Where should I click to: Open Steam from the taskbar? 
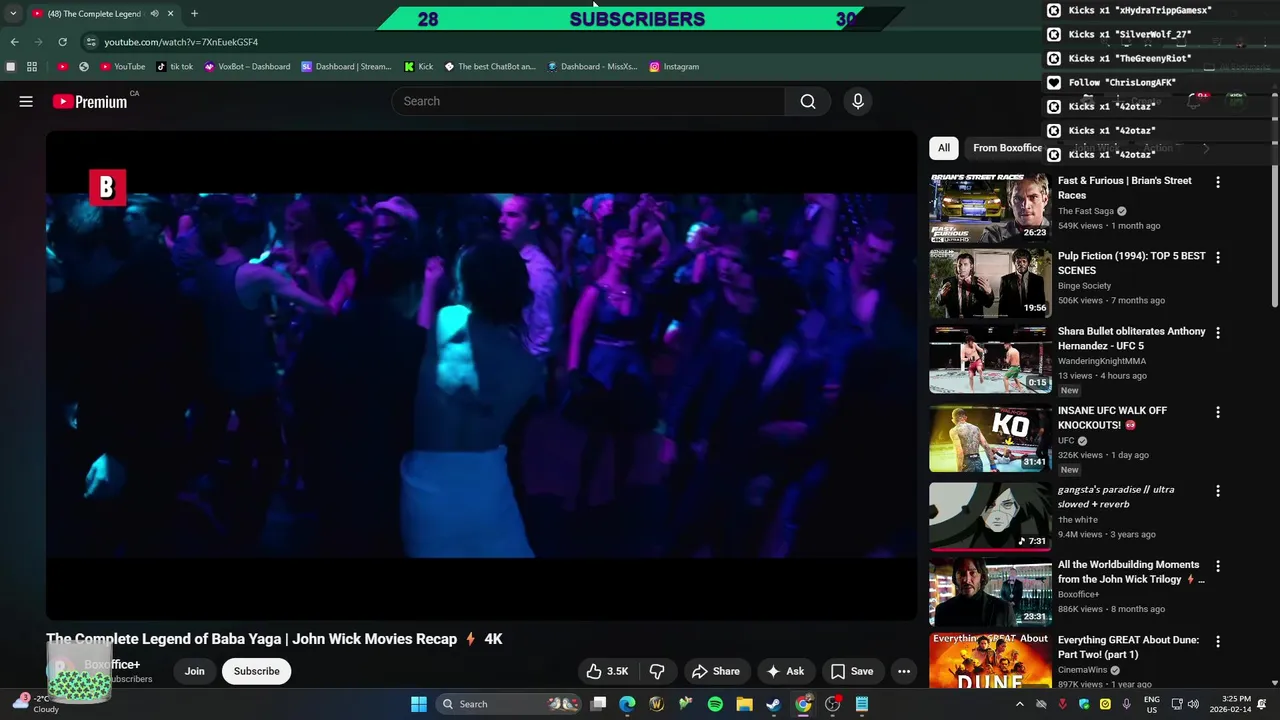pos(773,704)
